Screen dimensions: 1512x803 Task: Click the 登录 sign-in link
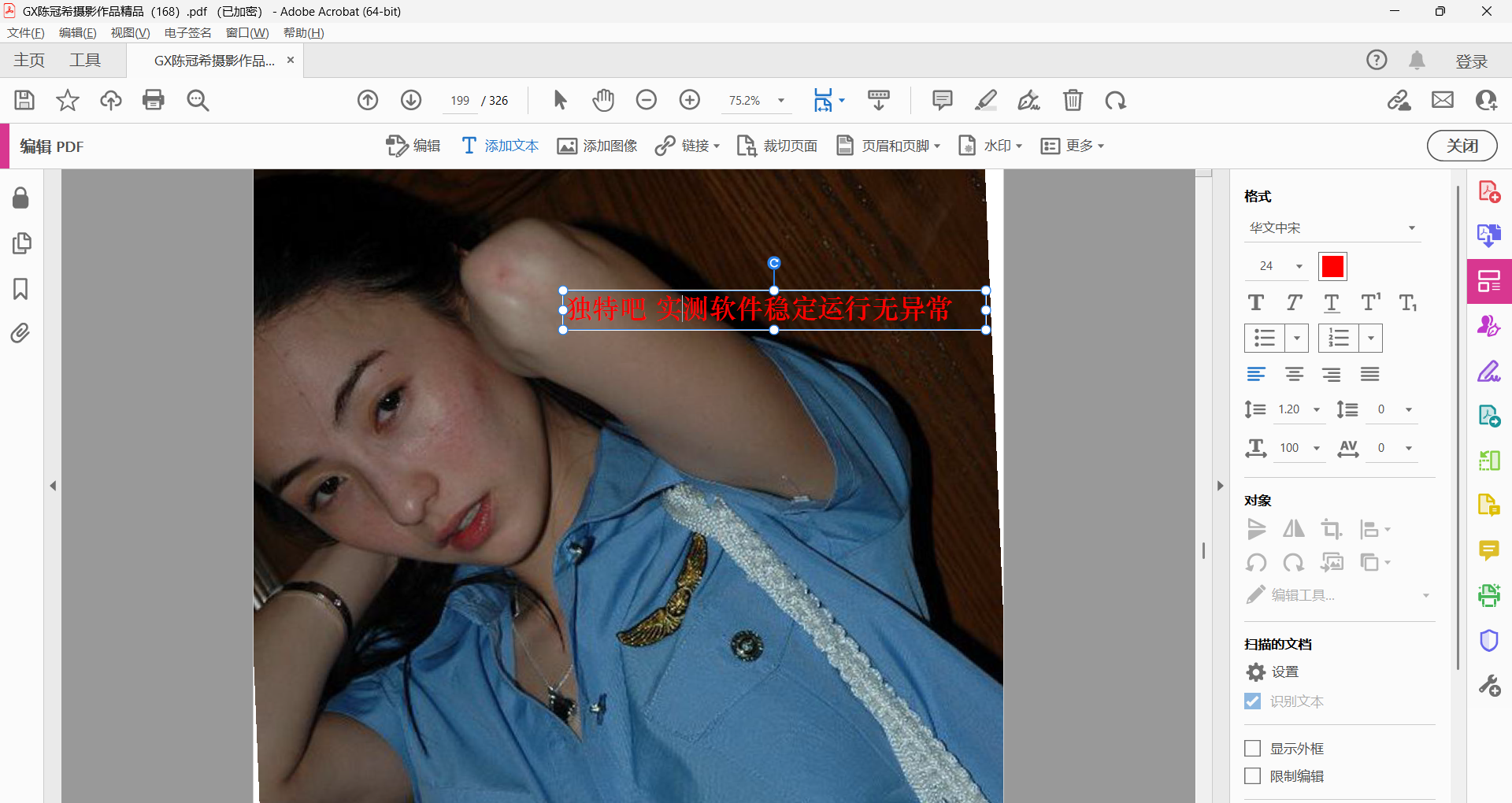click(x=1471, y=61)
